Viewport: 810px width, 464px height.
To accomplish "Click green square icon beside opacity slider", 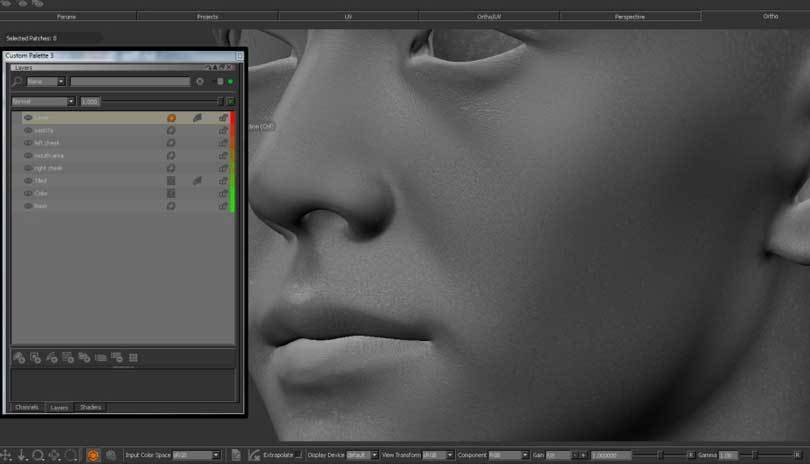I will (230, 101).
